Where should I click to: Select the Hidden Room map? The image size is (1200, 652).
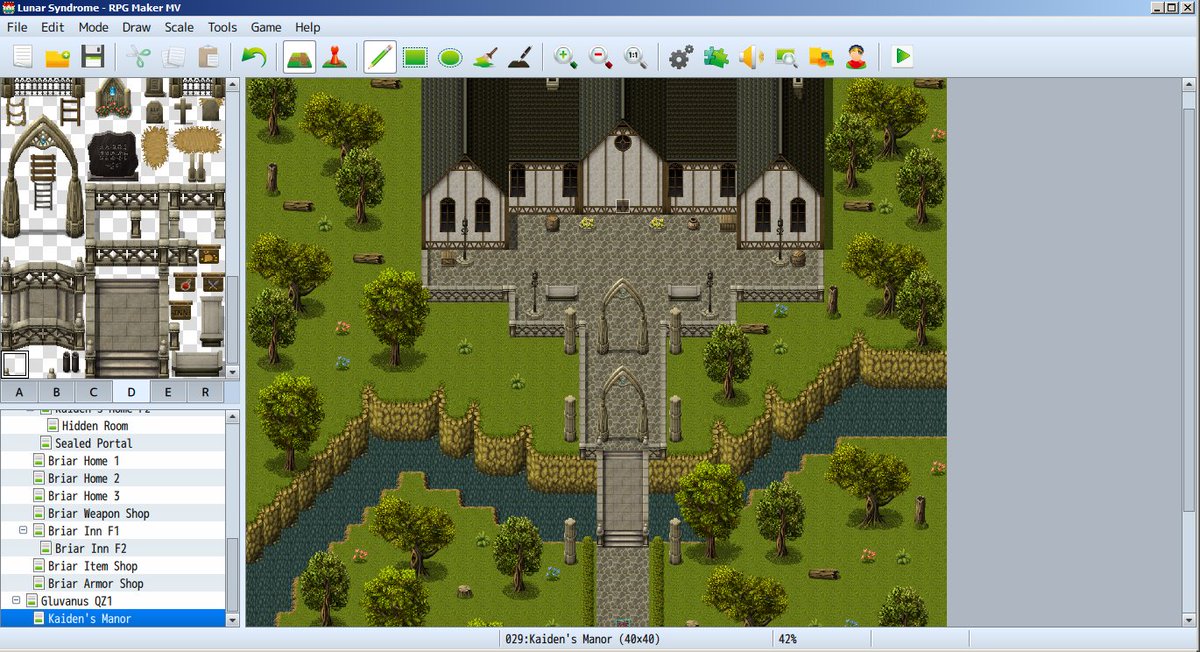94,426
